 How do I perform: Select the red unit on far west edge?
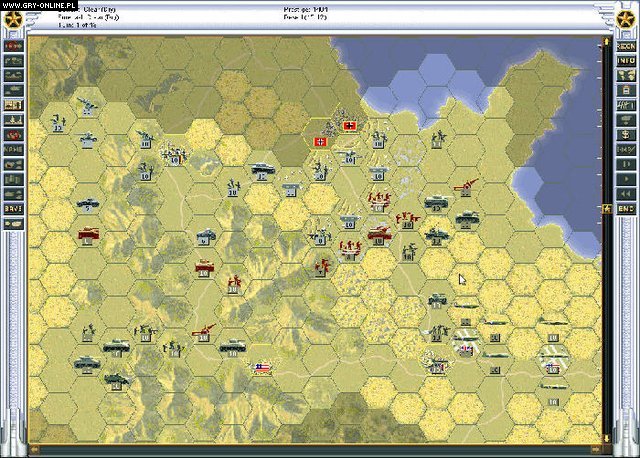88,235
